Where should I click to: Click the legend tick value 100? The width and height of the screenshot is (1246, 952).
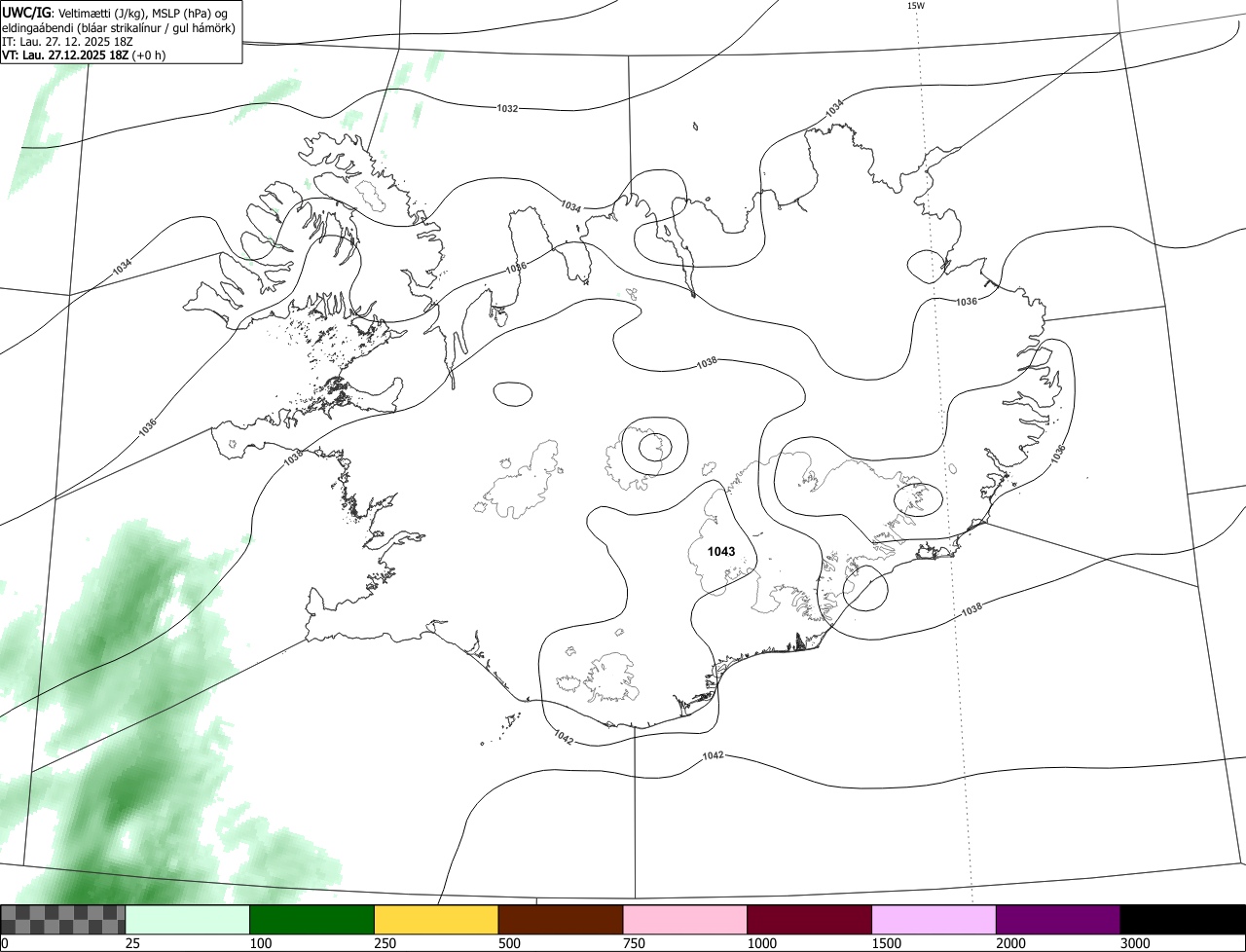[260, 943]
